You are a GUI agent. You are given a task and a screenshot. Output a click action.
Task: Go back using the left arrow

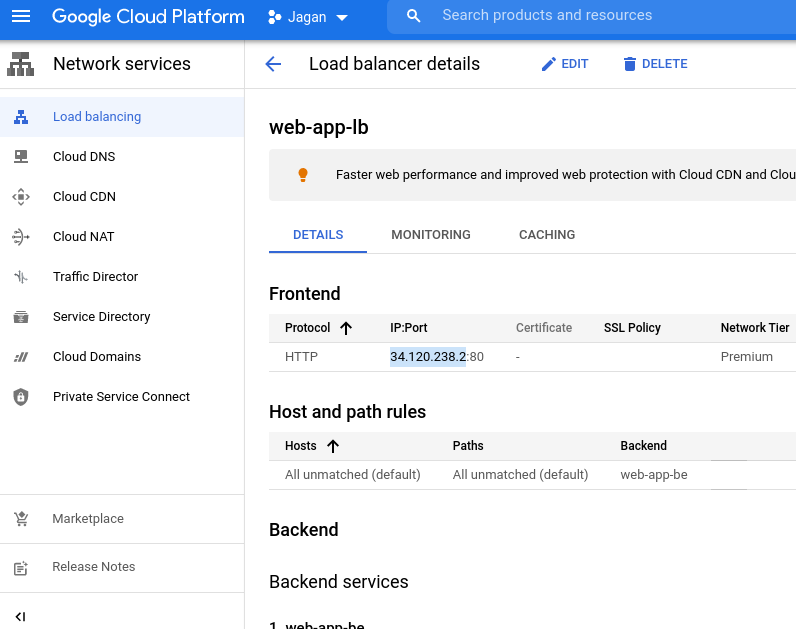tap(273, 64)
